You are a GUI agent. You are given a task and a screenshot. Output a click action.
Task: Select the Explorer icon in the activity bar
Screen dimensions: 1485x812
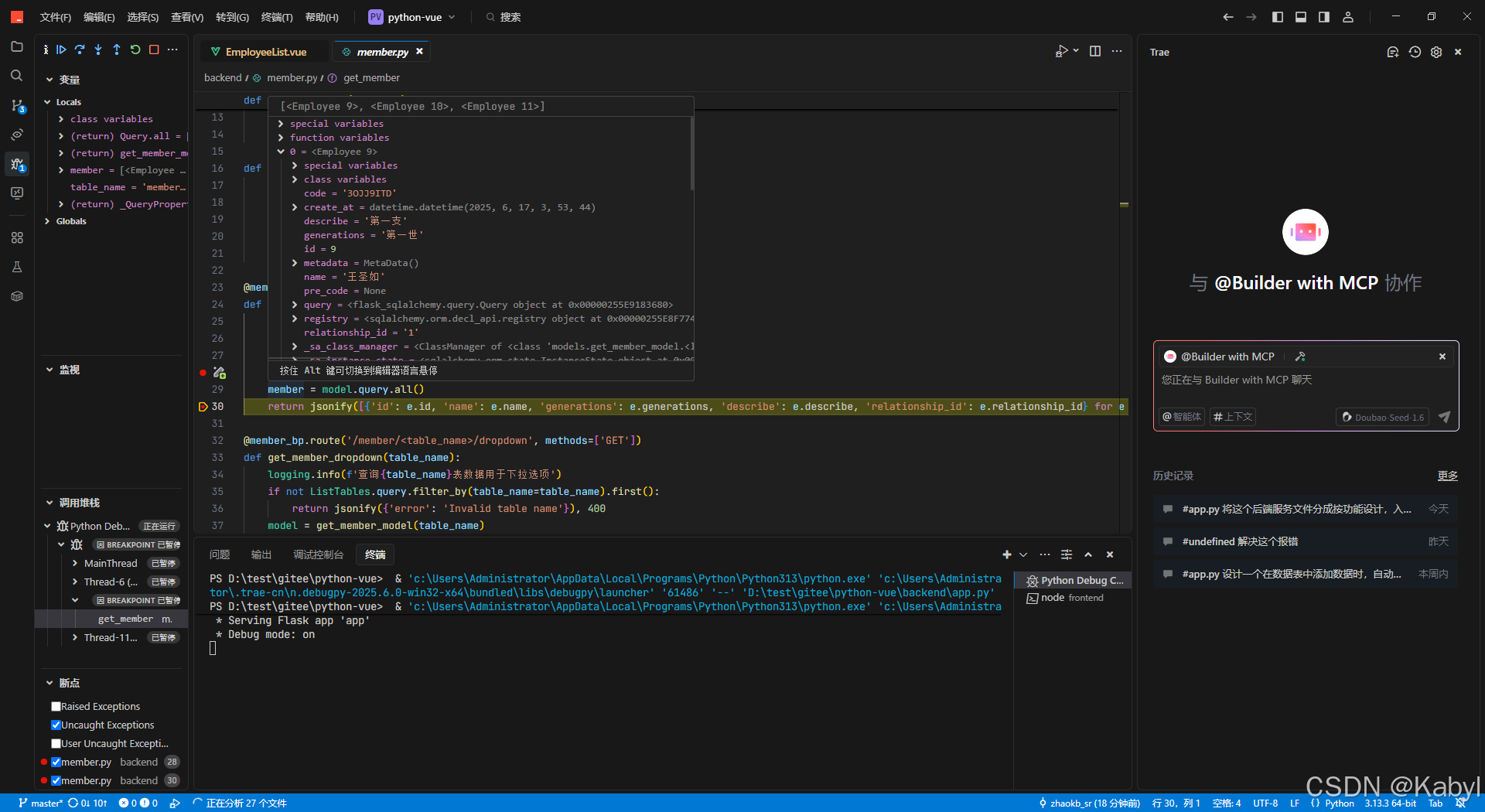pos(17,46)
